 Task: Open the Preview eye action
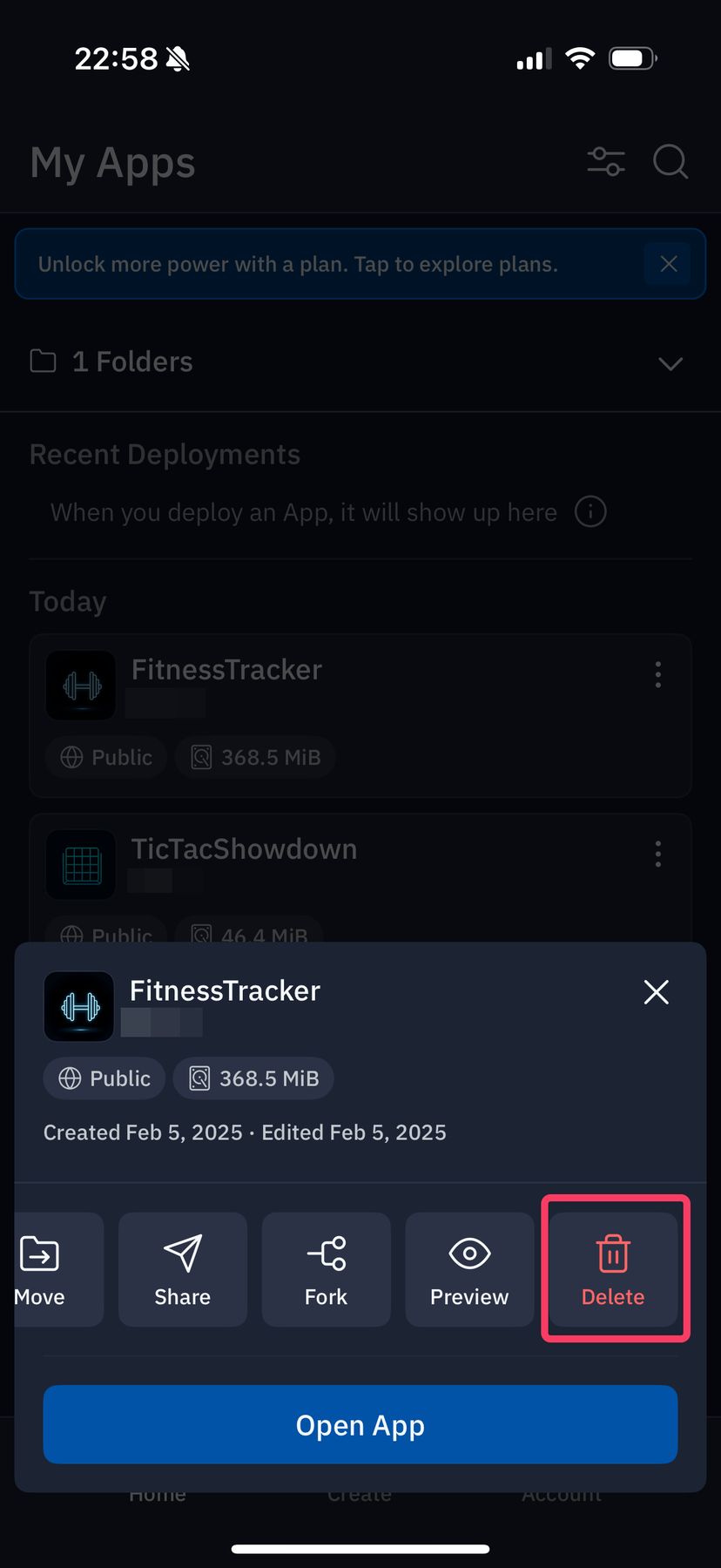pyautogui.click(x=469, y=1269)
